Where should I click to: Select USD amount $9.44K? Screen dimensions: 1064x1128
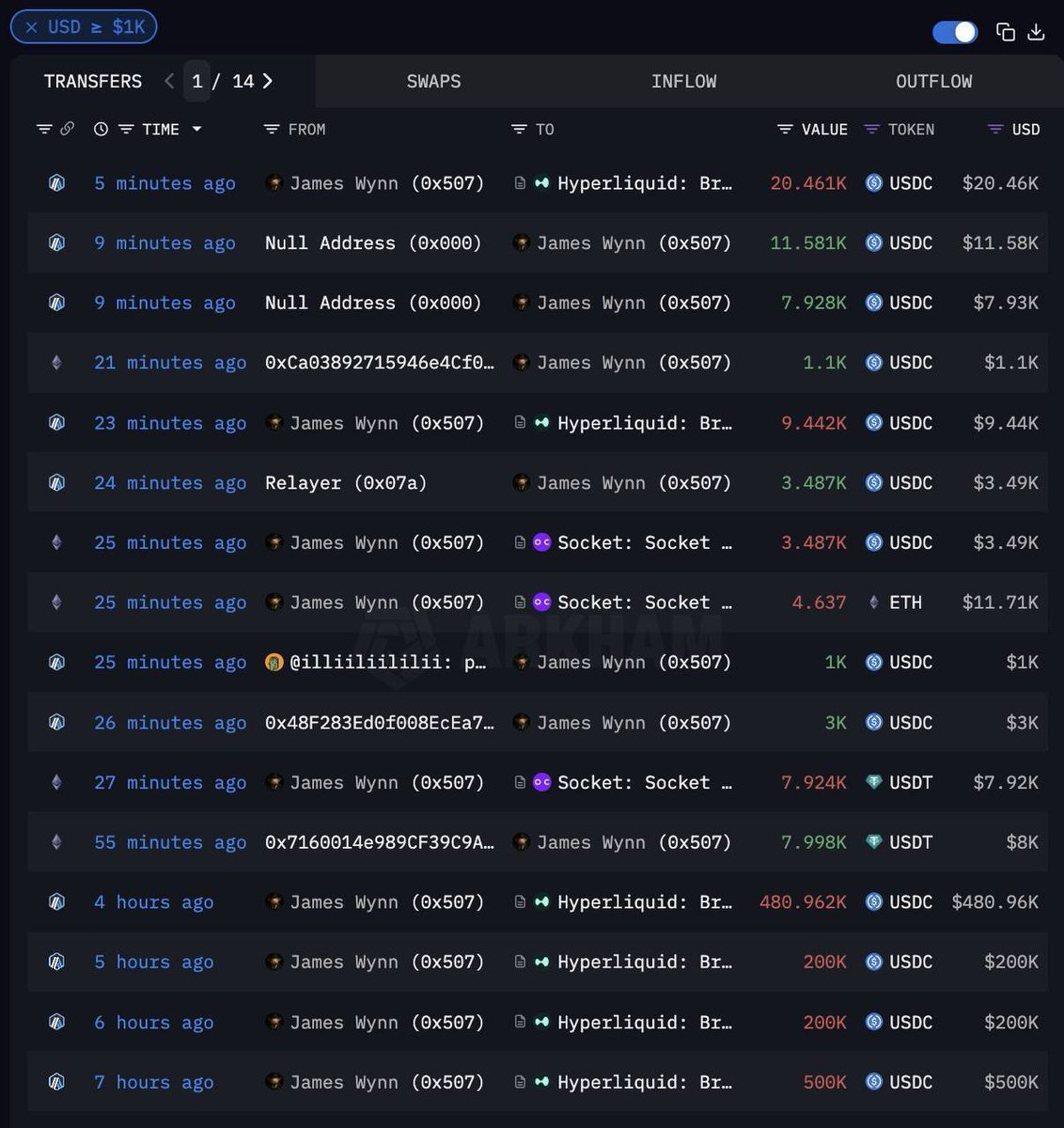pyautogui.click(x=1006, y=423)
